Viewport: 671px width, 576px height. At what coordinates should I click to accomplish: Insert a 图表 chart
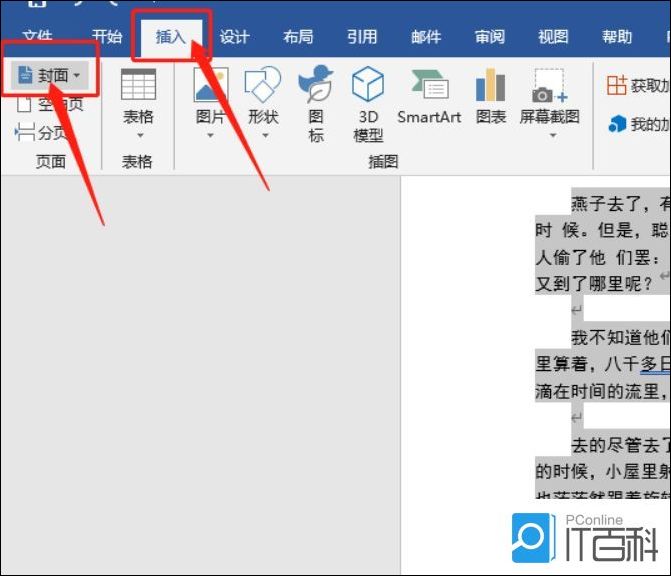(x=491, y=96)
